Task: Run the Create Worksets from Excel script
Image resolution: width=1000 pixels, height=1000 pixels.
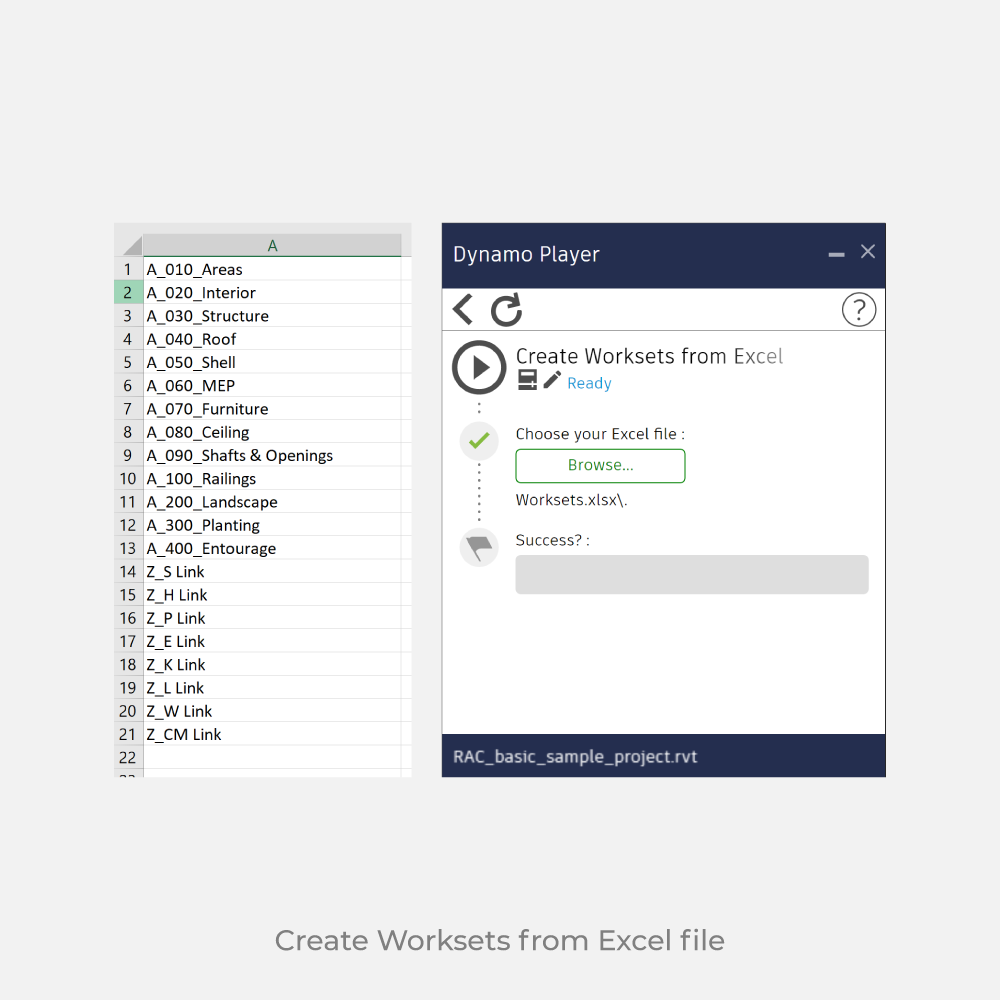Action: pyautogui.click(x=479, y=367)
